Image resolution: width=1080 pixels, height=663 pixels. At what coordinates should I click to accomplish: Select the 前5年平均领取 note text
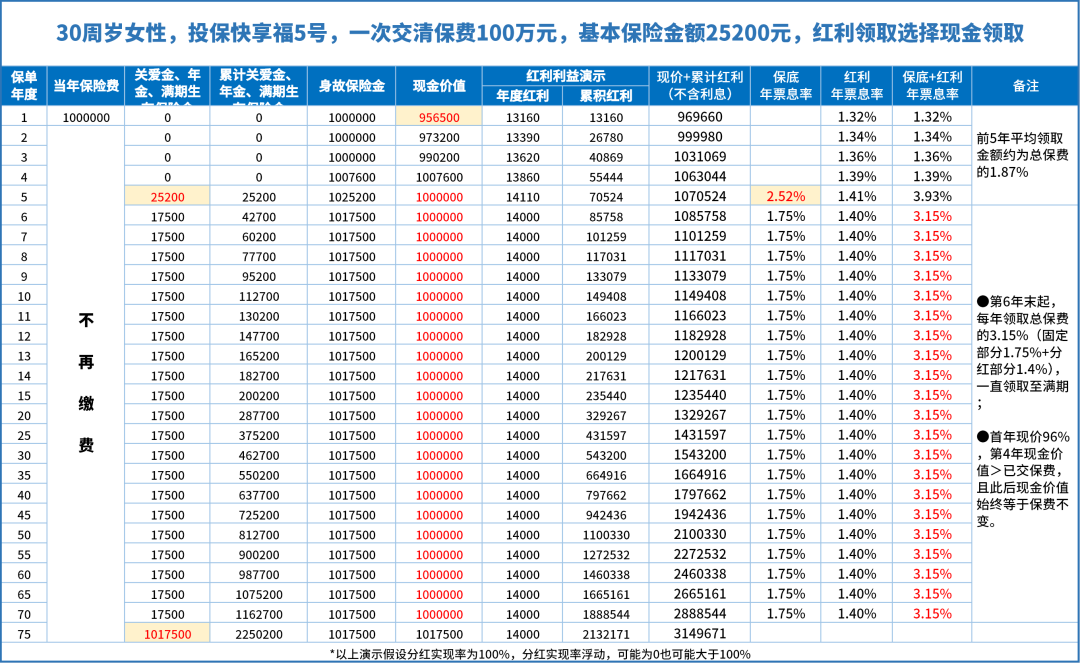1024,157
